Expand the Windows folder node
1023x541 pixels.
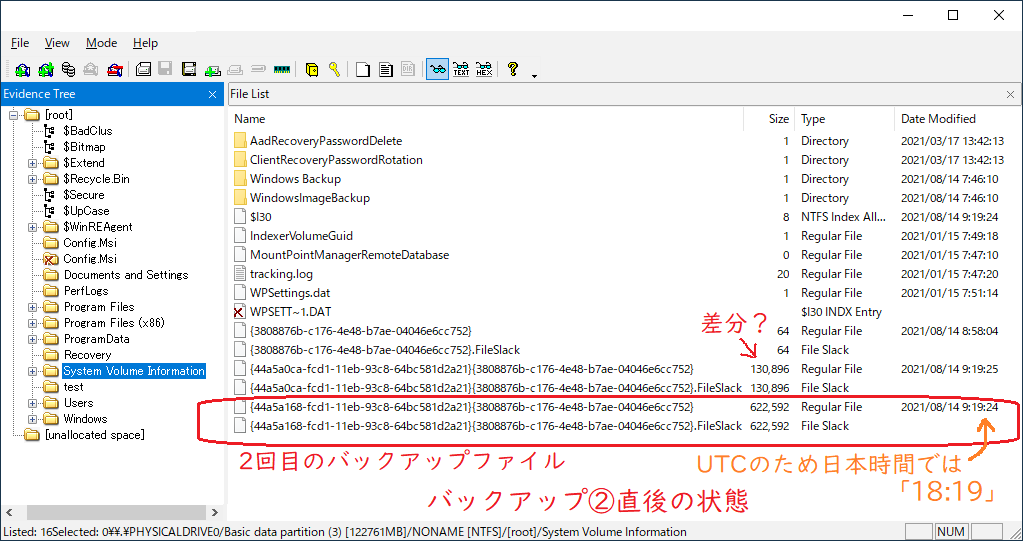pos(33,419)
